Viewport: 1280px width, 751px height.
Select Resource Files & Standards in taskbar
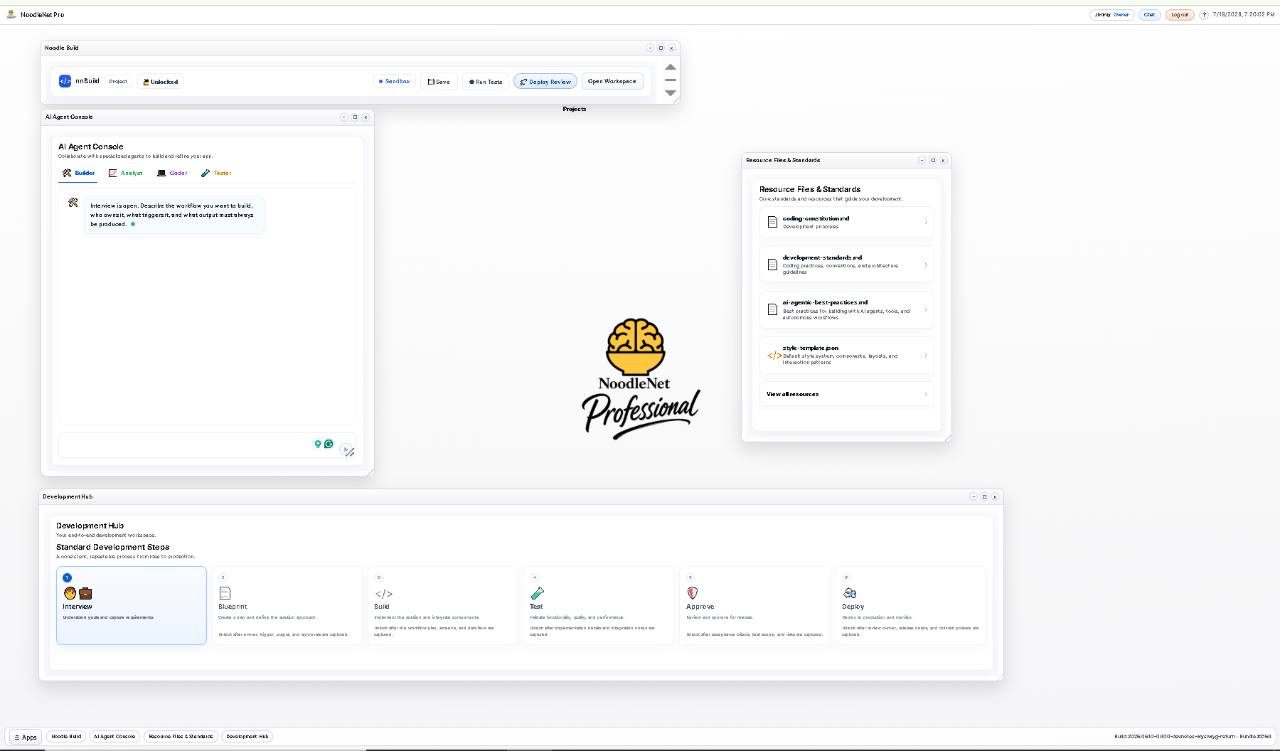[180, 736]
